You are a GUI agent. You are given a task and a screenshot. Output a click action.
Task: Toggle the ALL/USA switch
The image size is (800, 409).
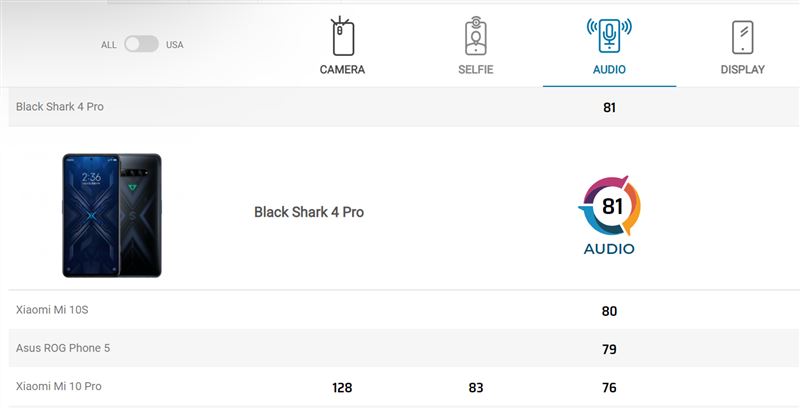[141, 44]
